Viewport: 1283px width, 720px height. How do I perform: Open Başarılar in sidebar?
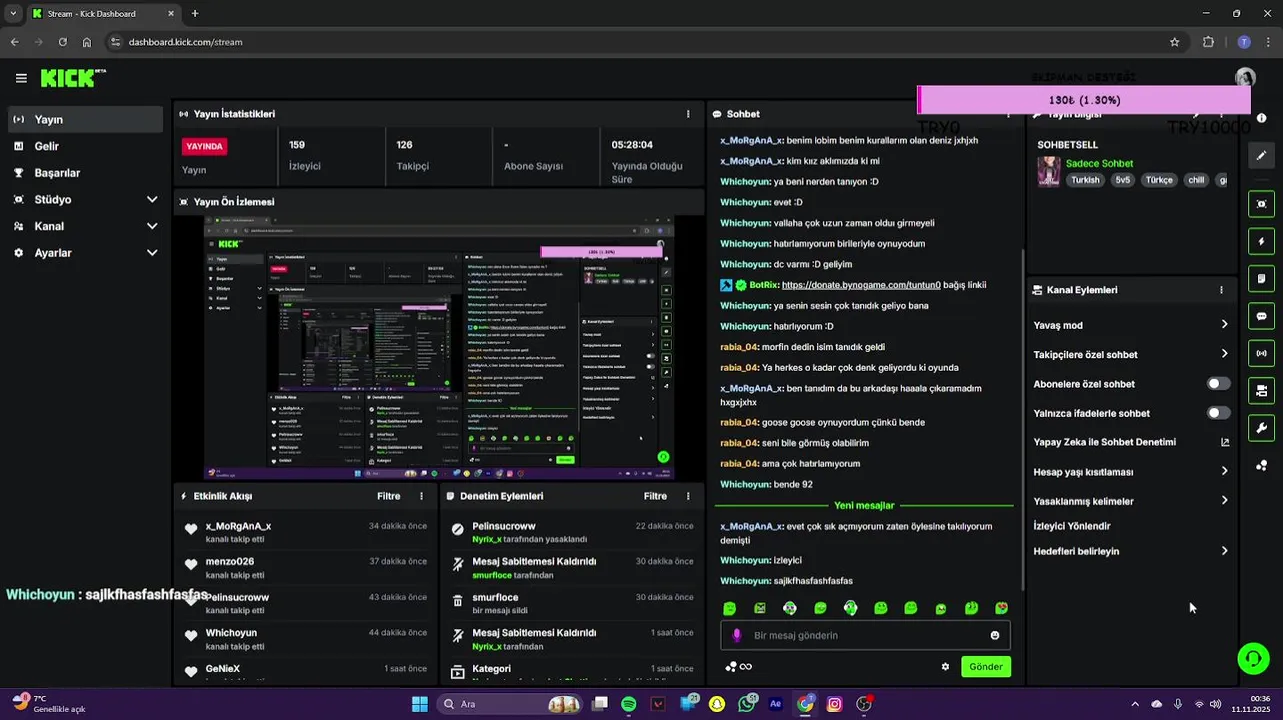click(x=84, y=173)
